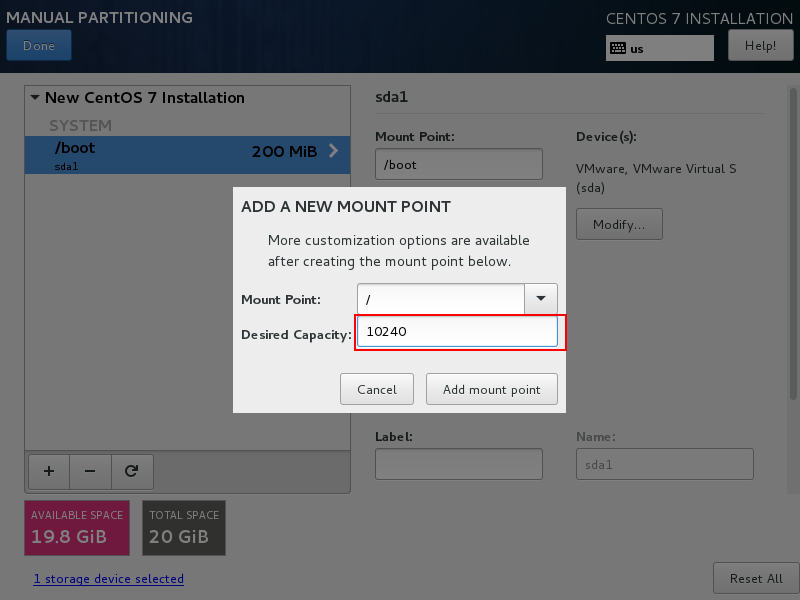This screenshot has height=600, width=800.
Task: Click the chevron arrow on the /boot entry
Action: (x=333, y=151)
